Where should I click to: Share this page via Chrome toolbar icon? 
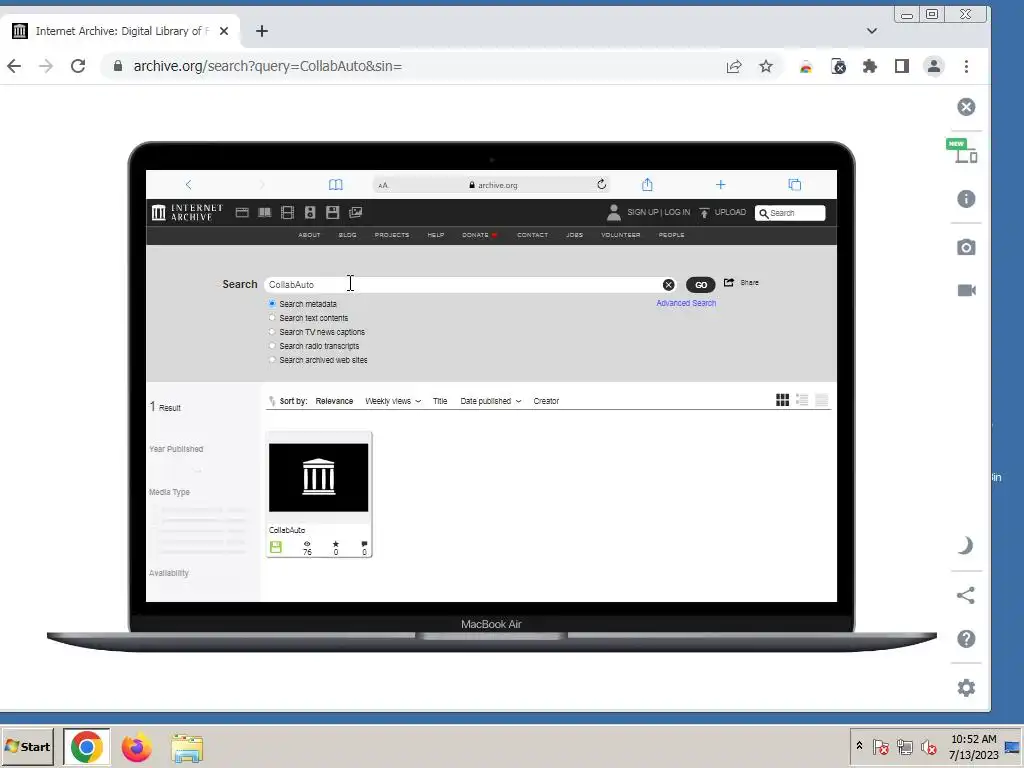click(733, 66)
